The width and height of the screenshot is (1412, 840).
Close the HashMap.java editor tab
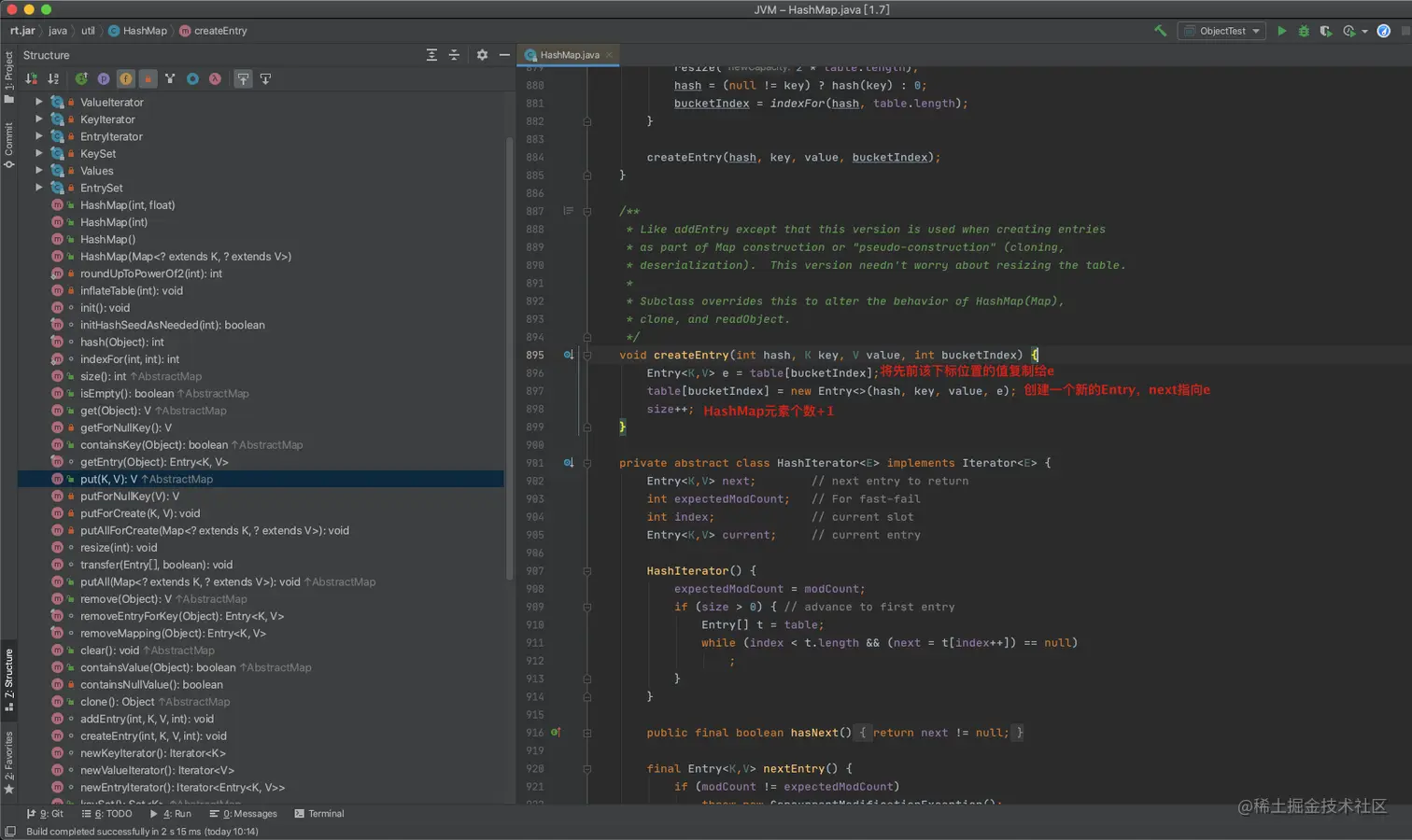[x=609, y=55]
